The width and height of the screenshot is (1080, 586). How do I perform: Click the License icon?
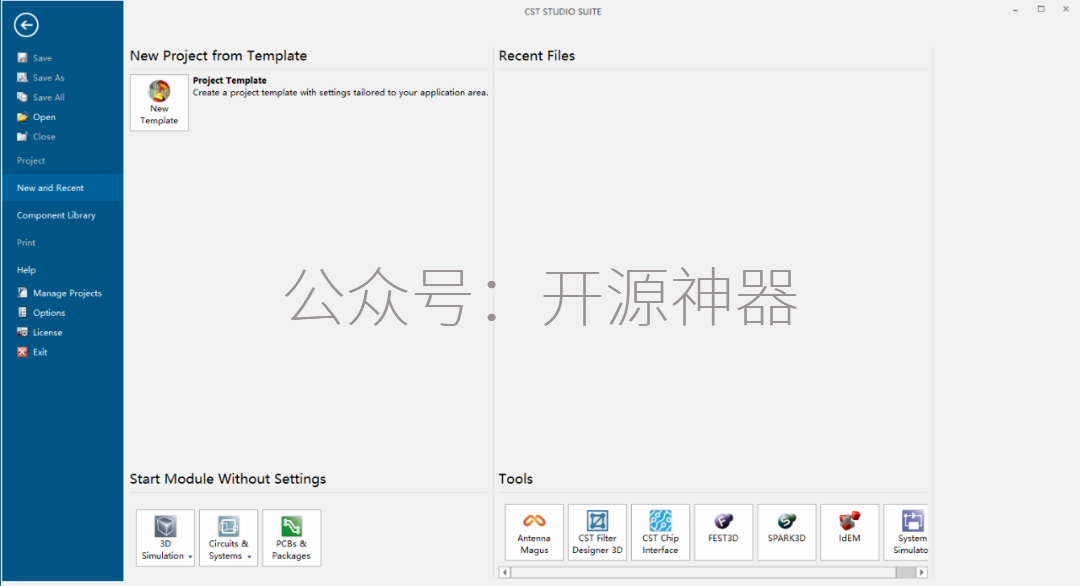tap(22, 332)
